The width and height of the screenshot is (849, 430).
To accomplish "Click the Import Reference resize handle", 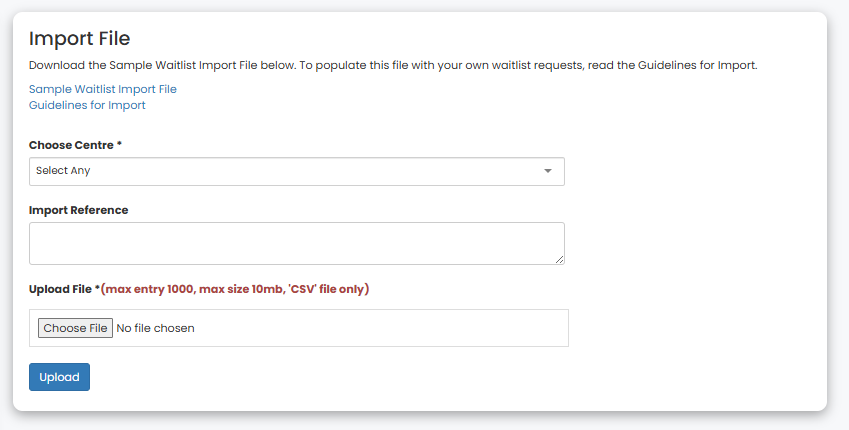I will (x=559, y=259).
